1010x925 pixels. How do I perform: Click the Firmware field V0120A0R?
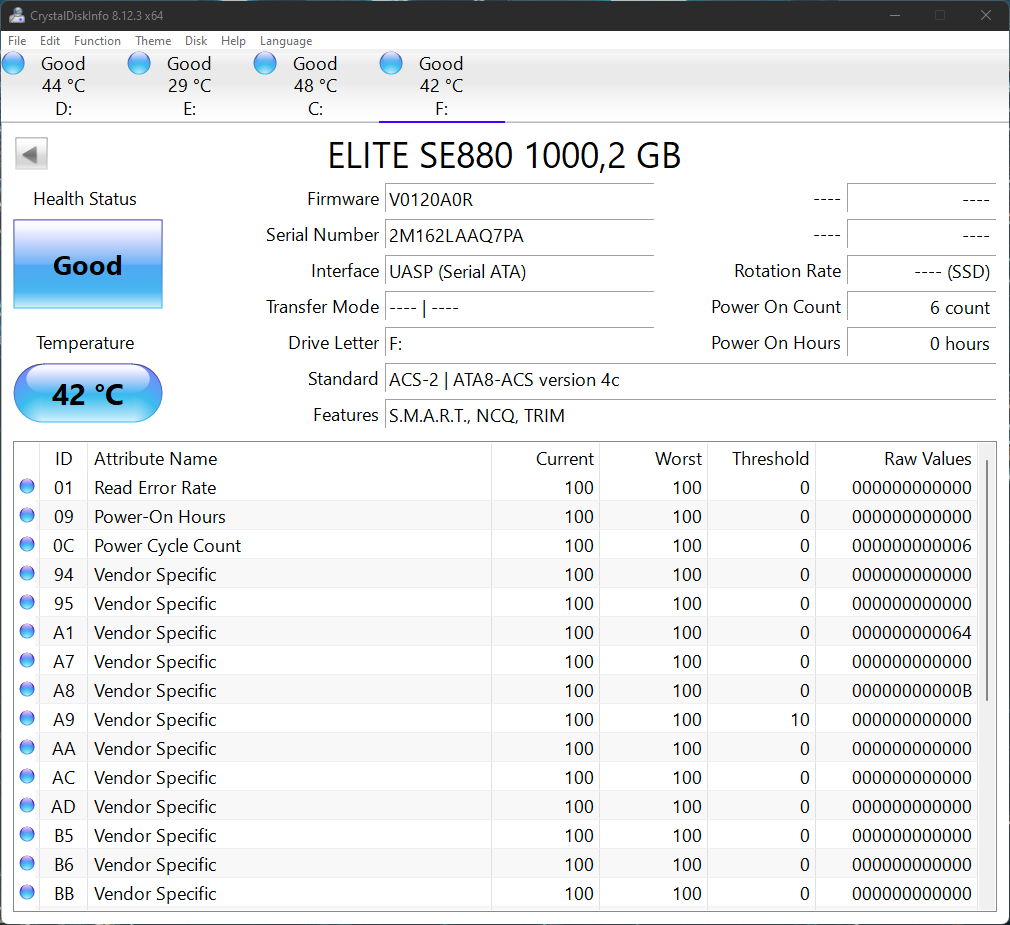pos(519,200)
